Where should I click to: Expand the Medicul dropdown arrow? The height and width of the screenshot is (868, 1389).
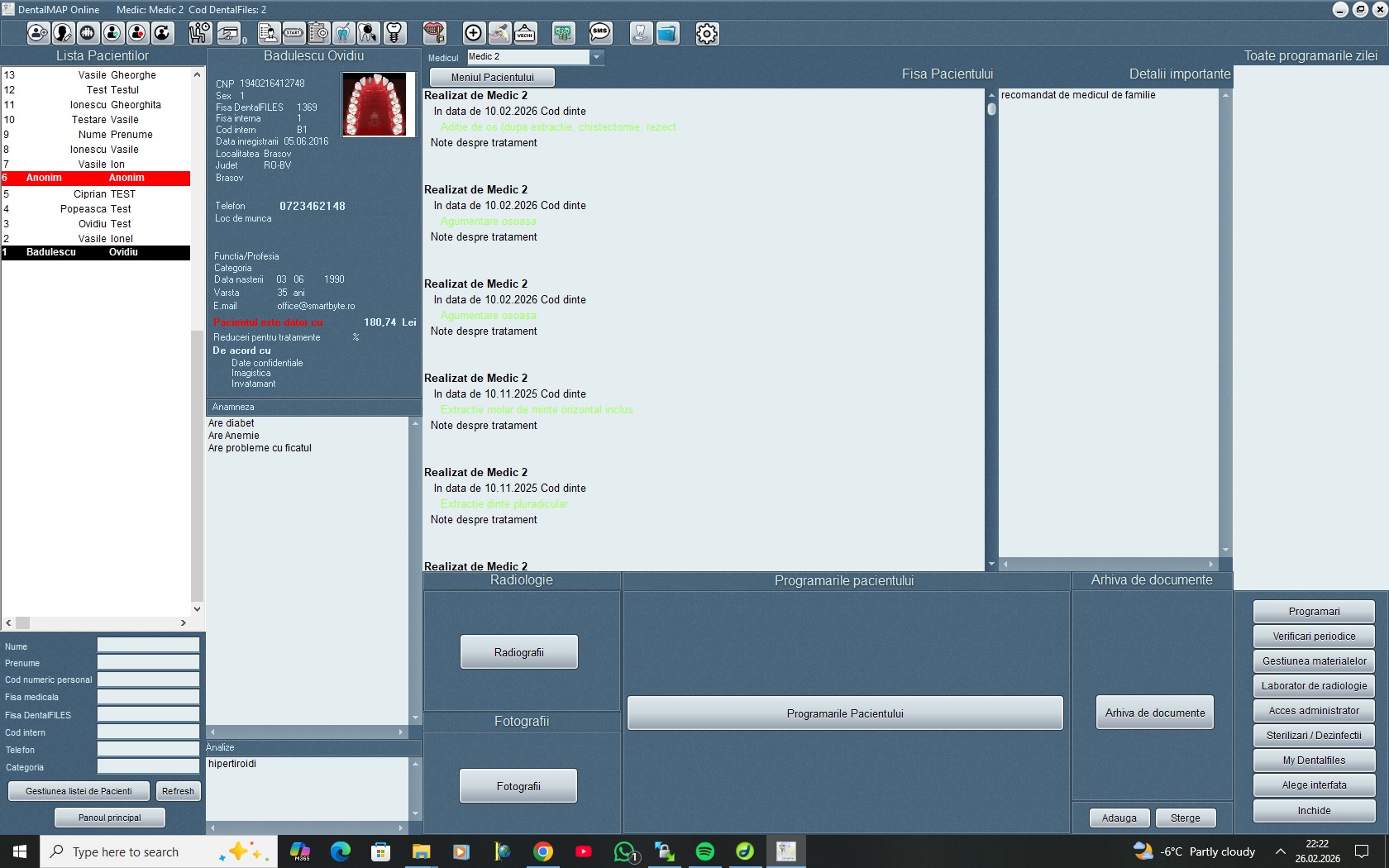coord(596,57)
